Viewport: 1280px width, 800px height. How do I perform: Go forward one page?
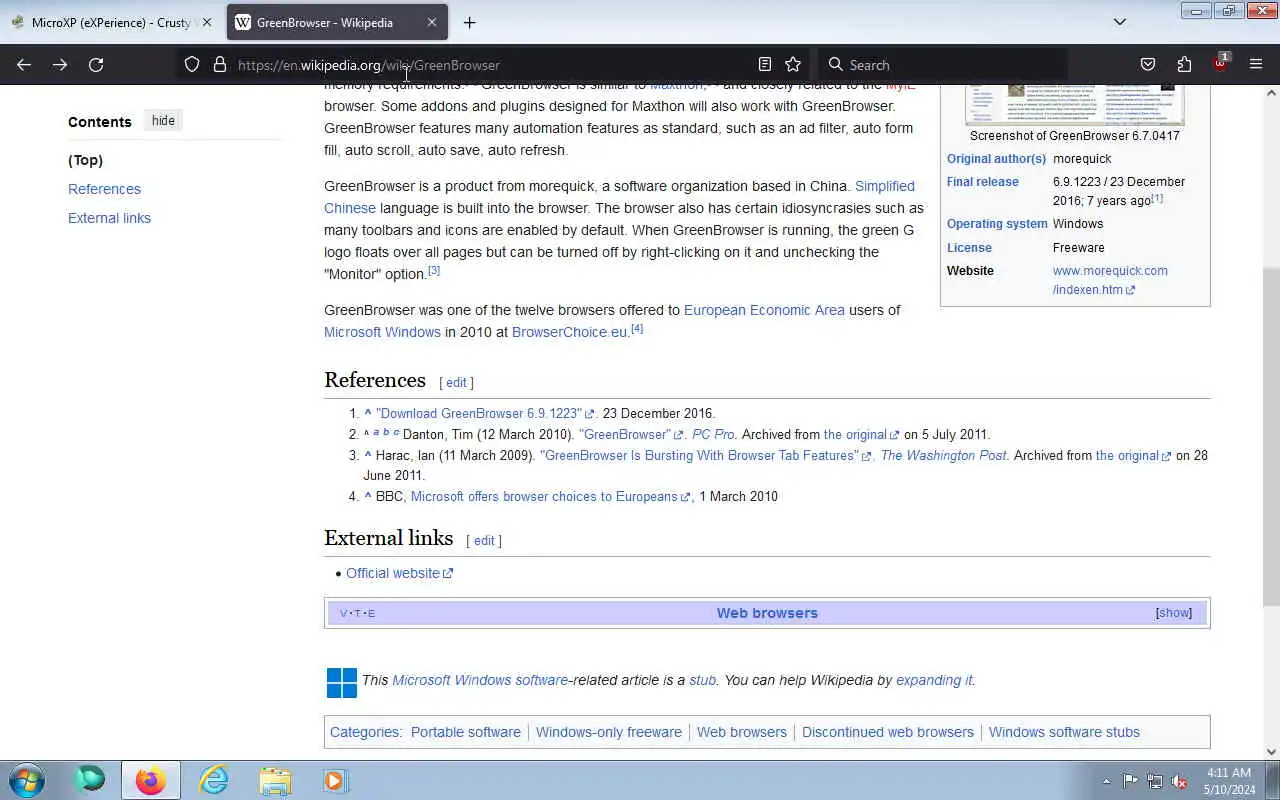click(60, 65)
